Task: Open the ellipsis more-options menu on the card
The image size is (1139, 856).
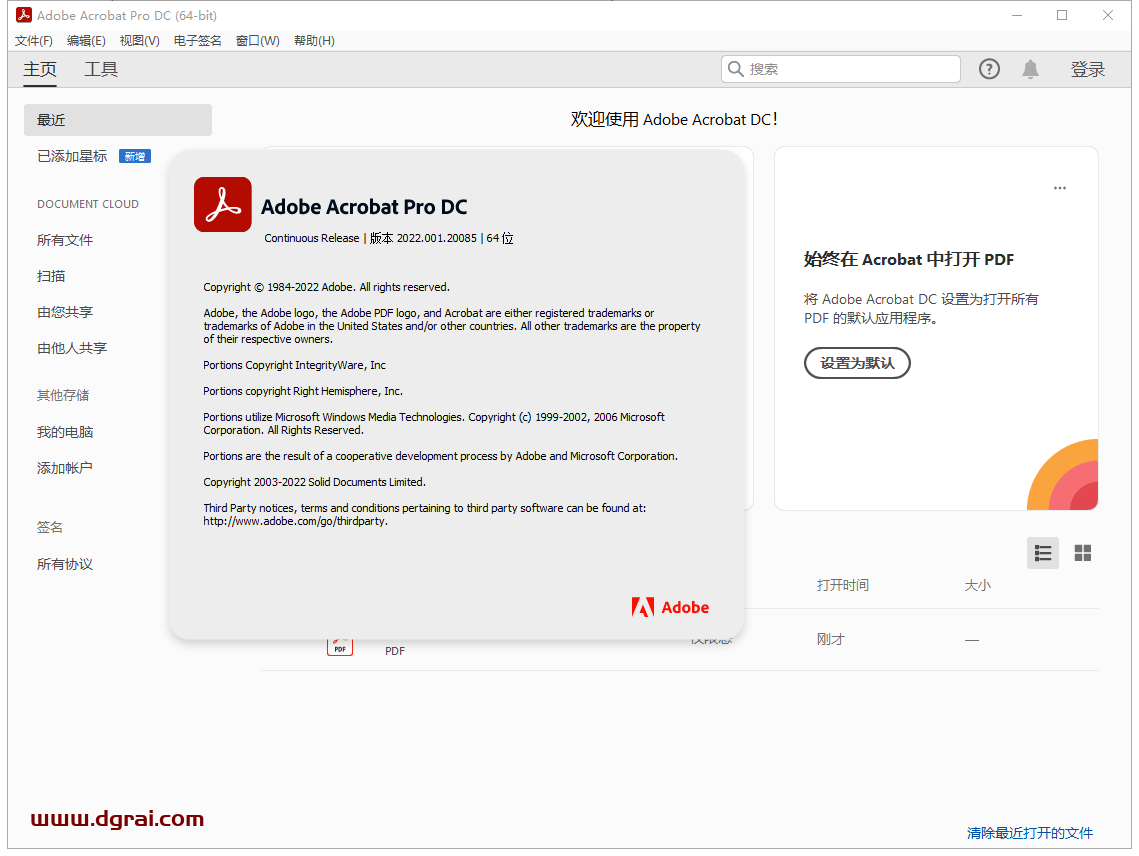Action: (1060, 187)
